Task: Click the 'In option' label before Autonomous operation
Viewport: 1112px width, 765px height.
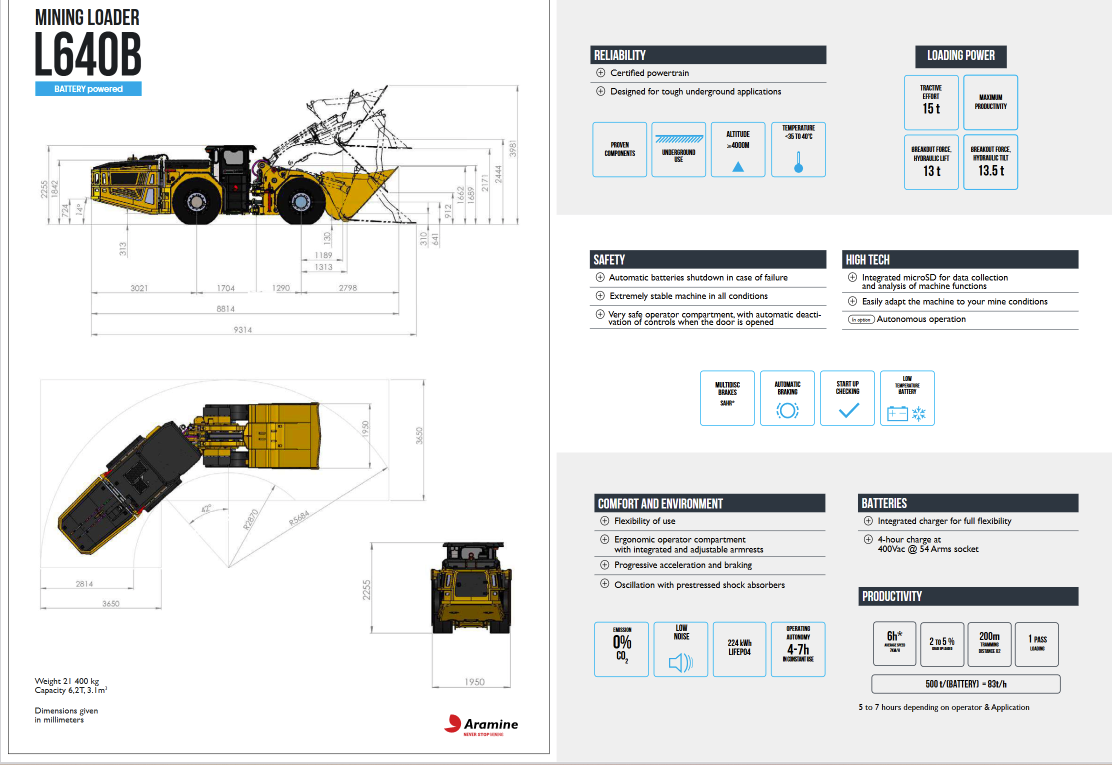Action: [861, 320]
